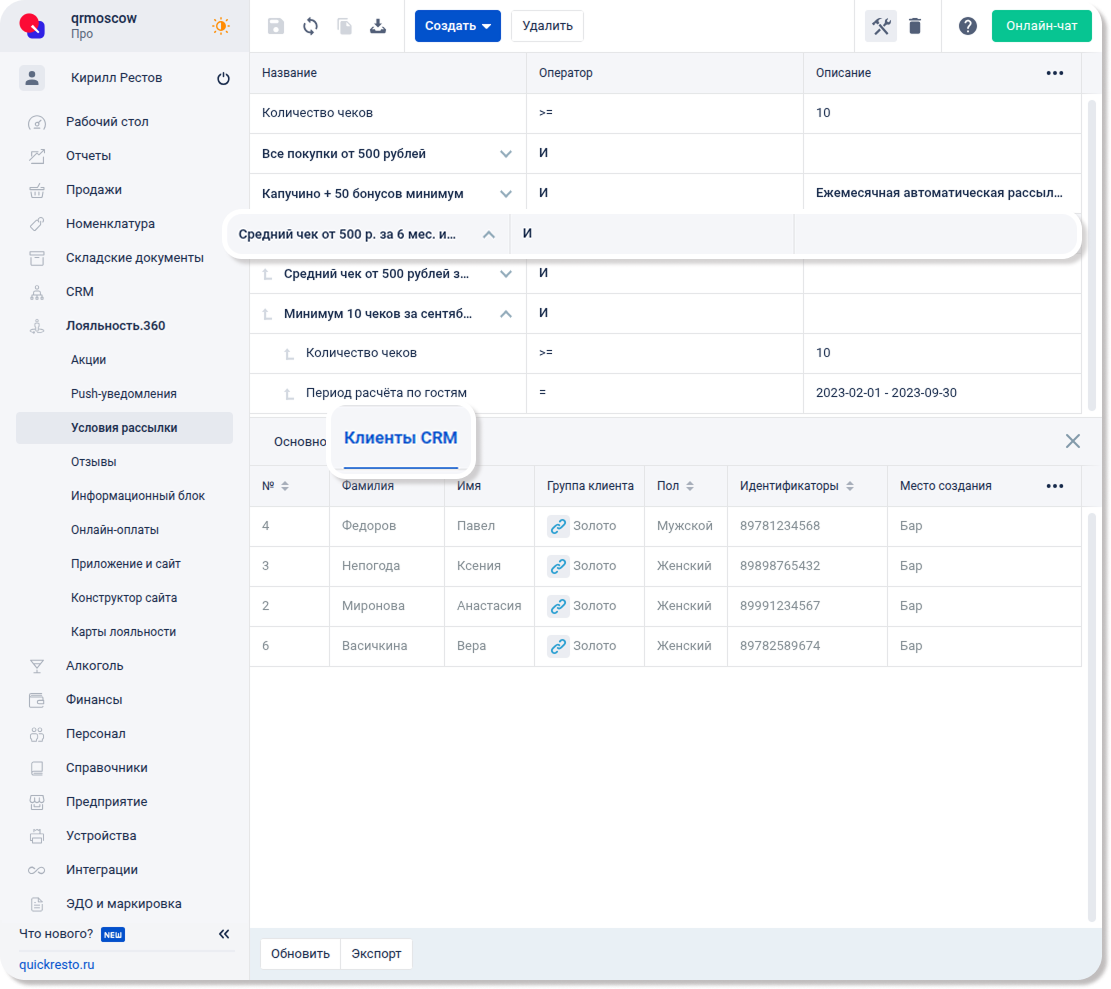Sort by Идентификаторы column arrows
This screenshot has height=989, width=1111.
click(x=850, y=486)
